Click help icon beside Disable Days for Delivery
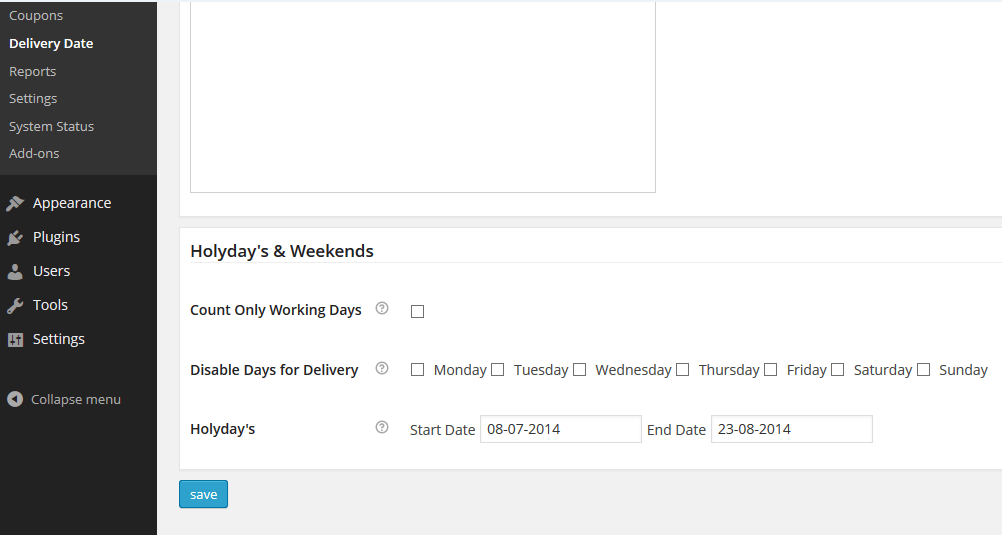The width and height of the screenshot is (1002, 535). (x=382, y=368)
